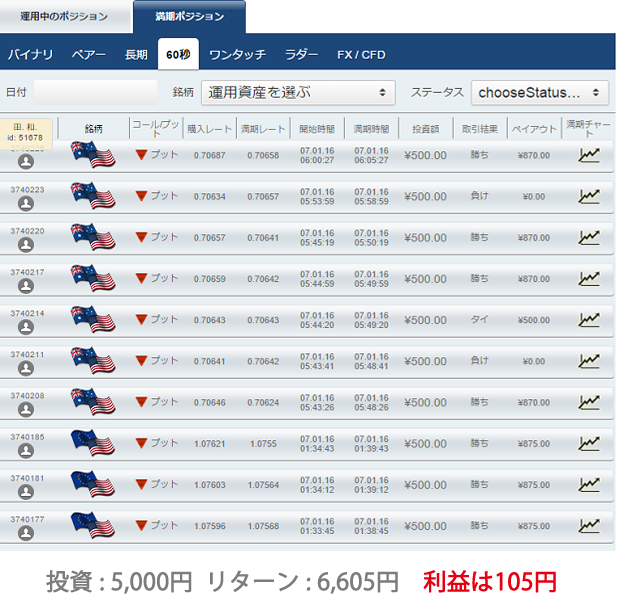
Task: Click EUR/USD flag icon in row 3740177
Action: point(93,525)
